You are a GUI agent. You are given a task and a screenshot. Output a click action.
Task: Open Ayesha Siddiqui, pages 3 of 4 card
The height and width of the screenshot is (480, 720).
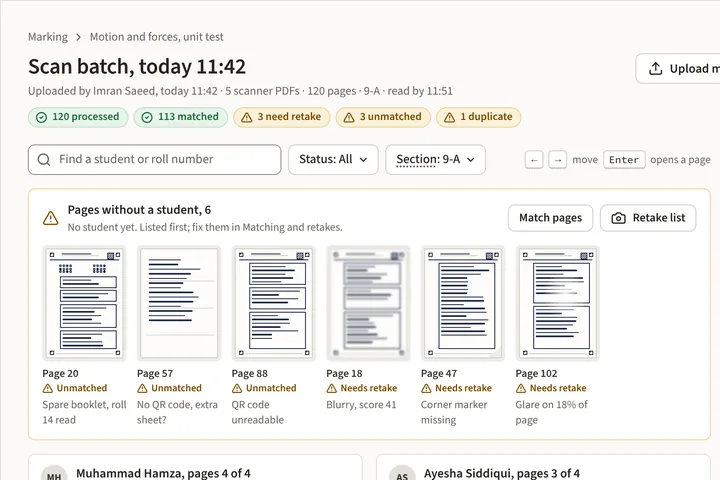tap(543, 468)
